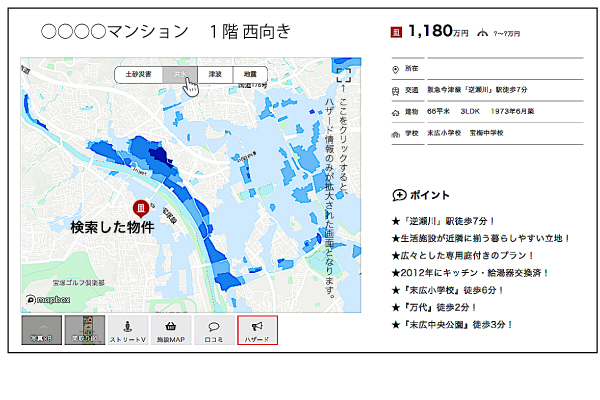Image resolution: width=600 pixels, height=400 pixels.
Task: Open the ストリートV street view button
Action: pos(127,331)
